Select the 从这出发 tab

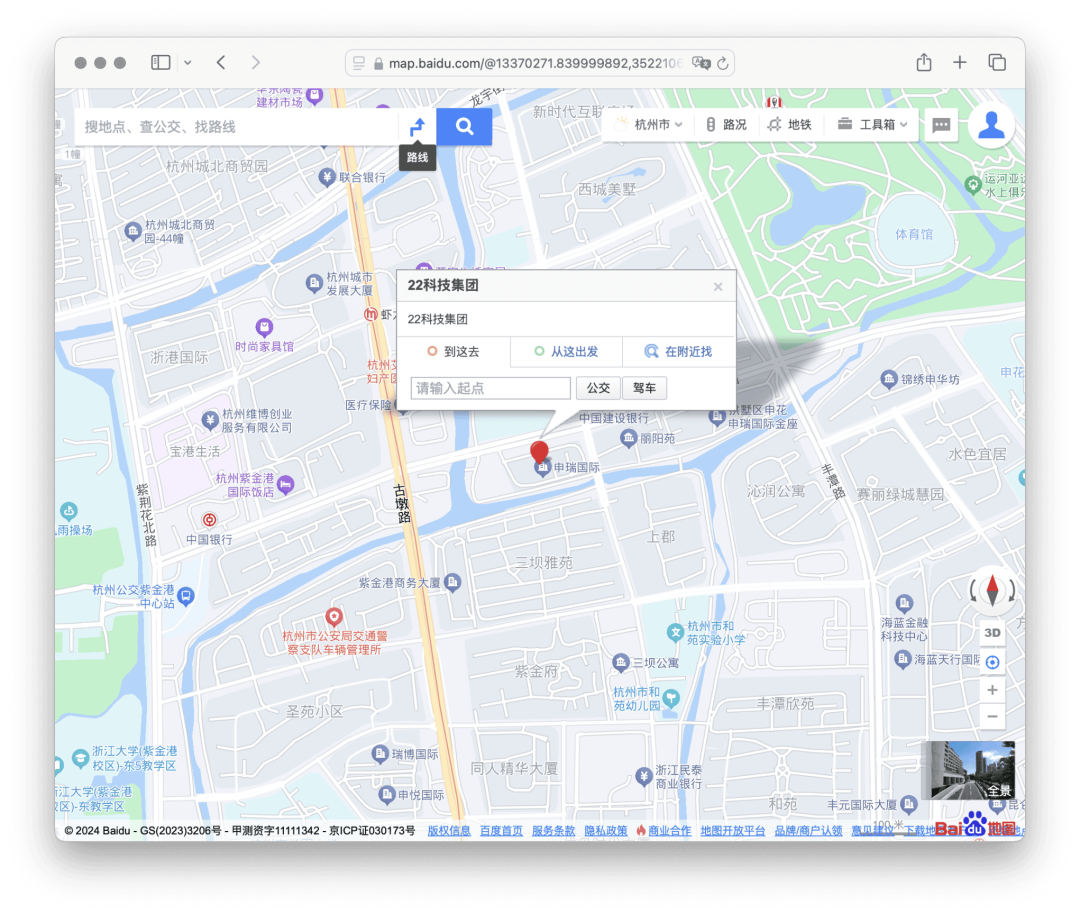point(566,352)
